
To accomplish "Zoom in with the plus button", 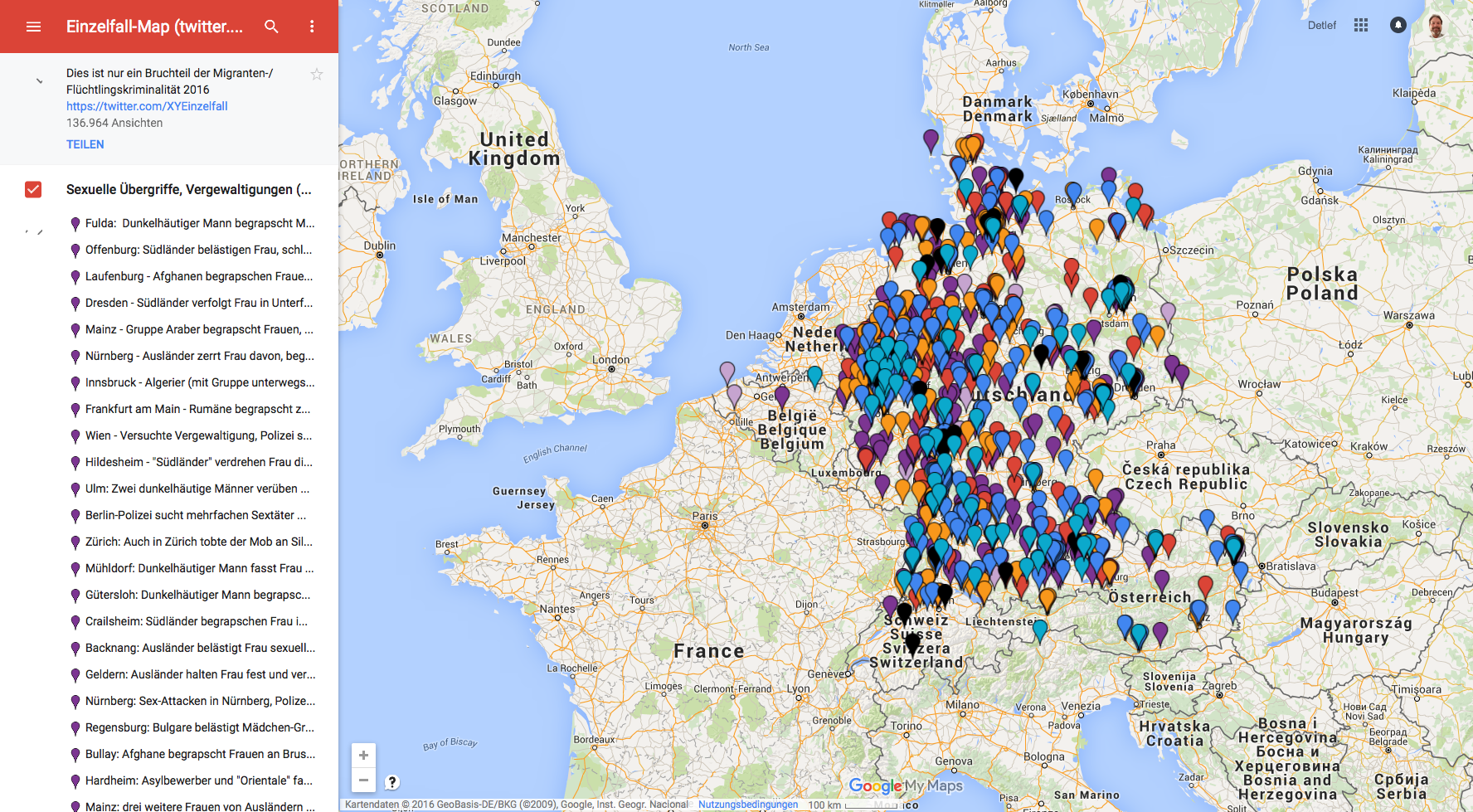I will click(x=363, y=756).
